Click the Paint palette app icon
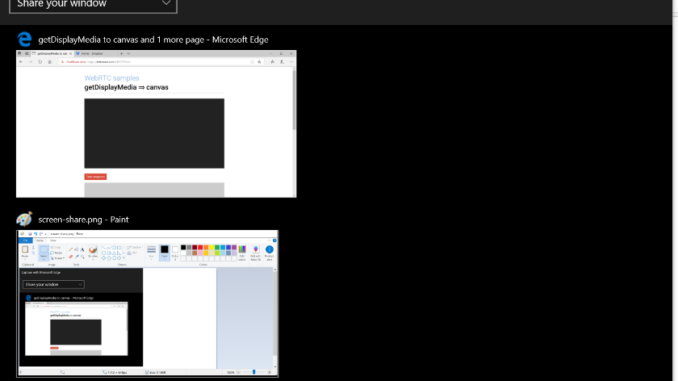 (x=24, y=219)
